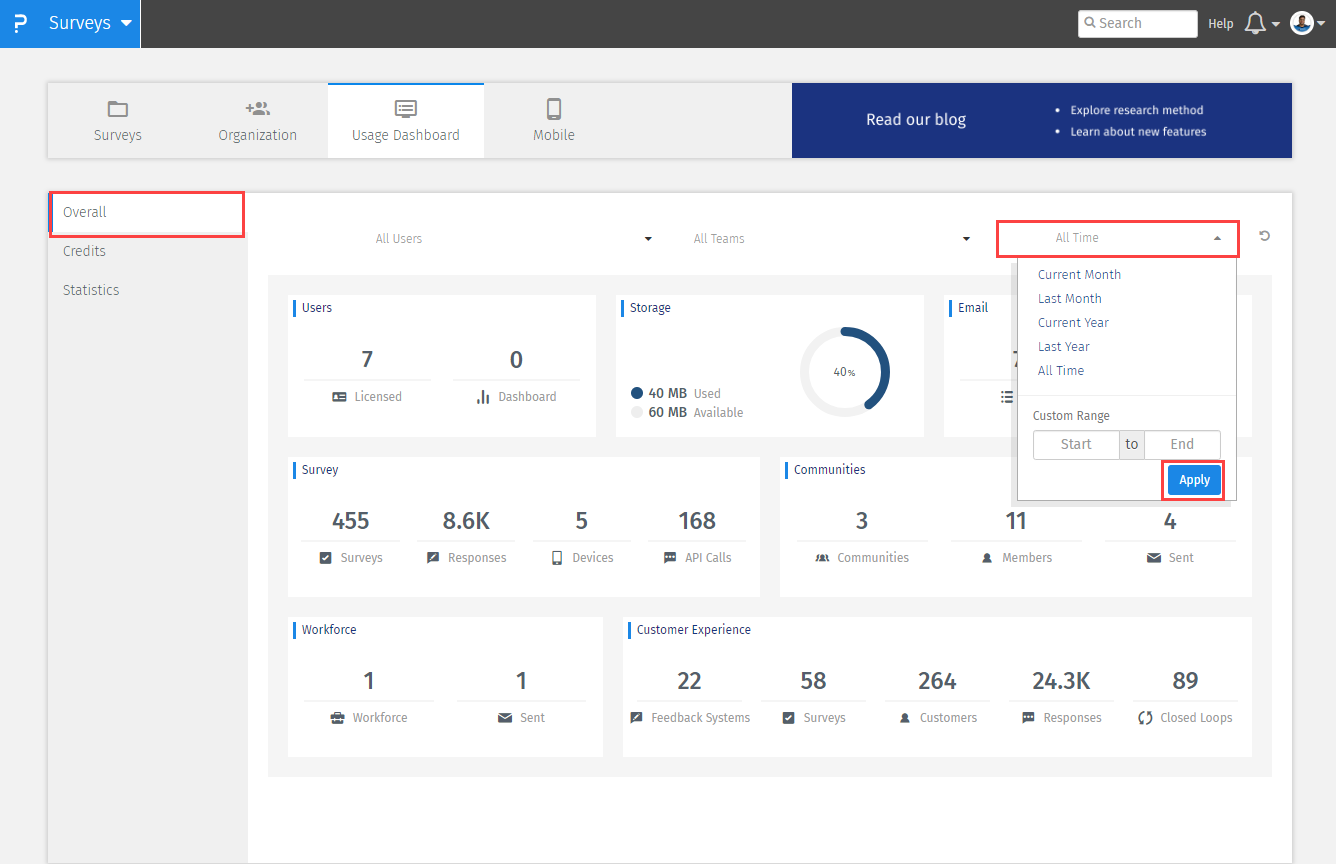Viewport: 1336px width, 864px height.
Task: Click the Closed Loops cycle icon
Action: pos(1145,718)
